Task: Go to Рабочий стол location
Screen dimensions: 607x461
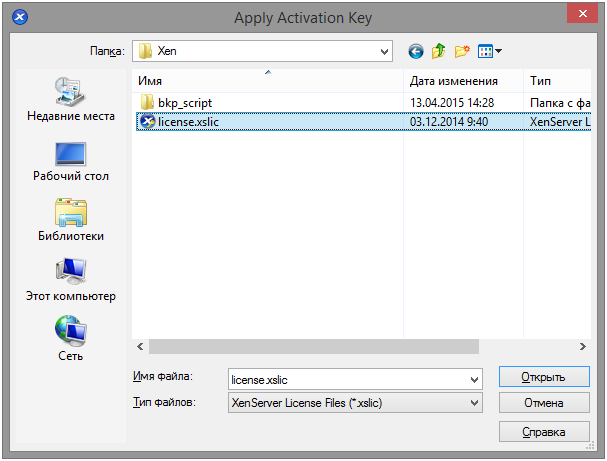Action: coord(70,158)
